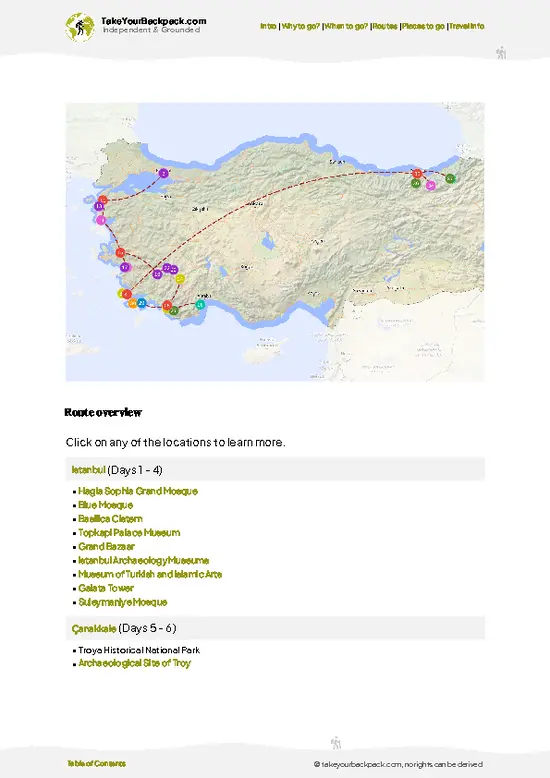Click the '(Days 5 - 6)' text
The height and width of the screenshot is (778, 550).
(147, 628)
